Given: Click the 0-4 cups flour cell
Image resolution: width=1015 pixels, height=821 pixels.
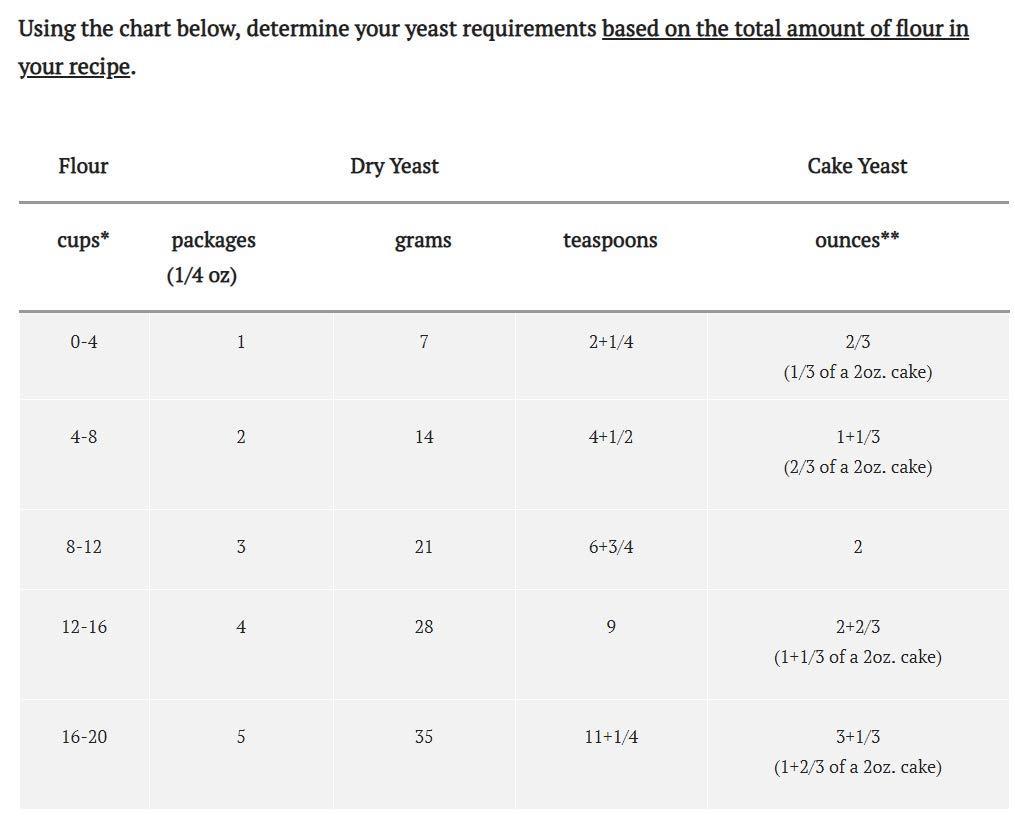Looking at the screenshot, I should [84, 342].
